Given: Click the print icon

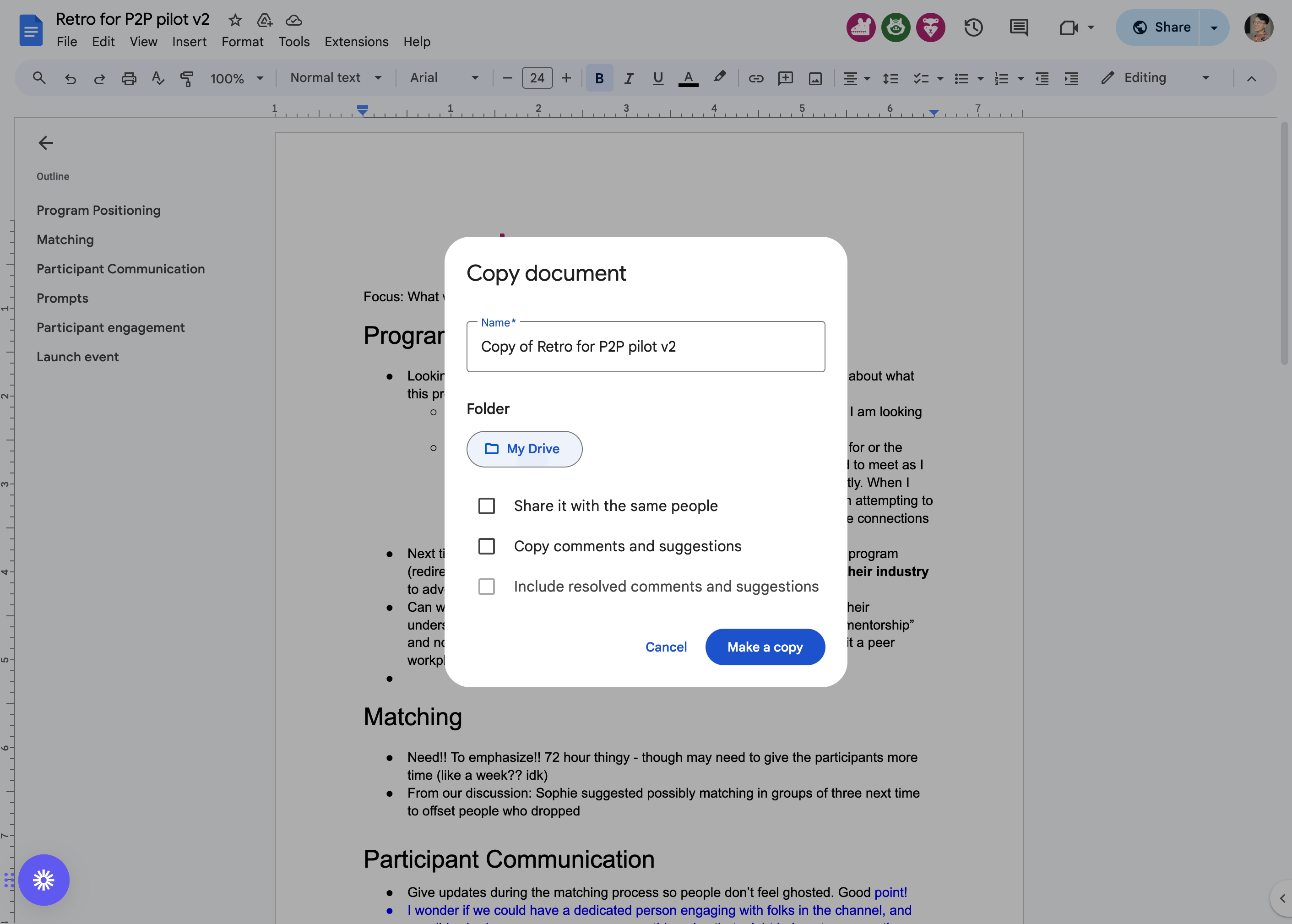Looking at the screenshot, I should tap(129, 78).
